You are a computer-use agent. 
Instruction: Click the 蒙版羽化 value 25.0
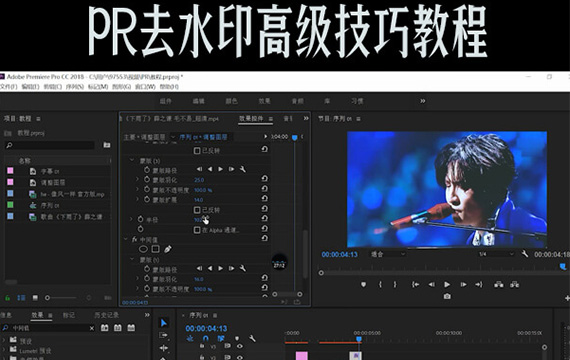coord(199,180)
